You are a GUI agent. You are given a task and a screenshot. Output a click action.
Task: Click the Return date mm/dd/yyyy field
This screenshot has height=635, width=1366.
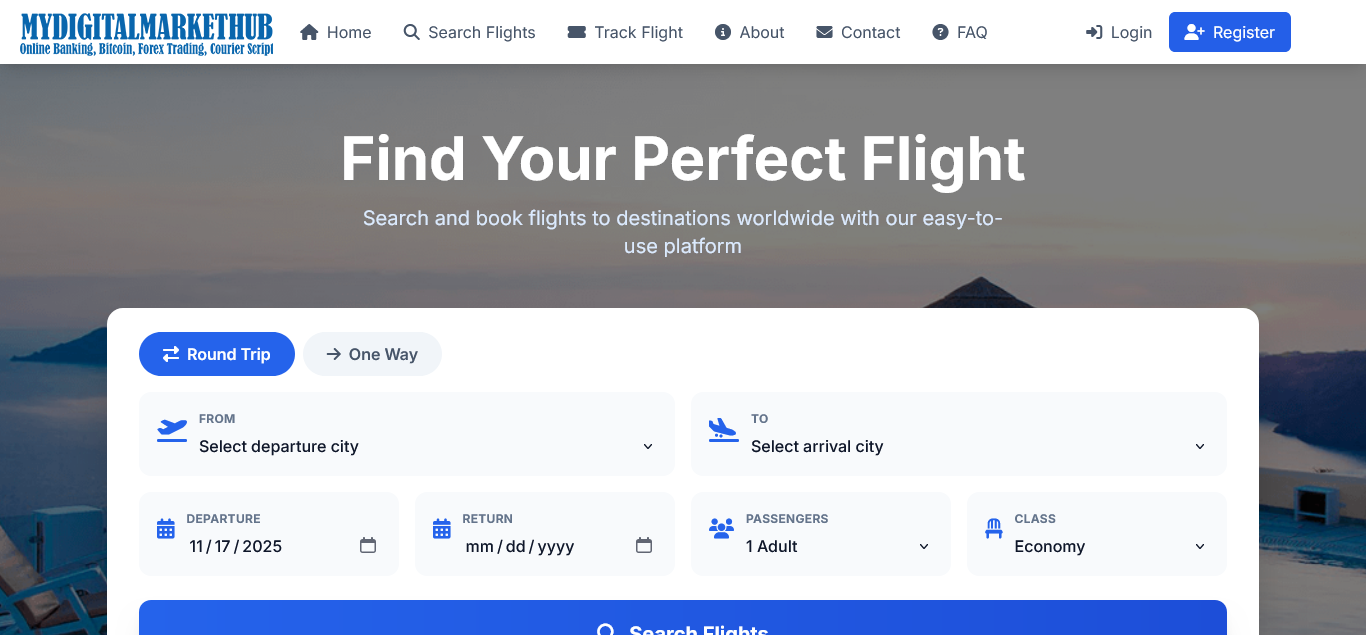520,547
